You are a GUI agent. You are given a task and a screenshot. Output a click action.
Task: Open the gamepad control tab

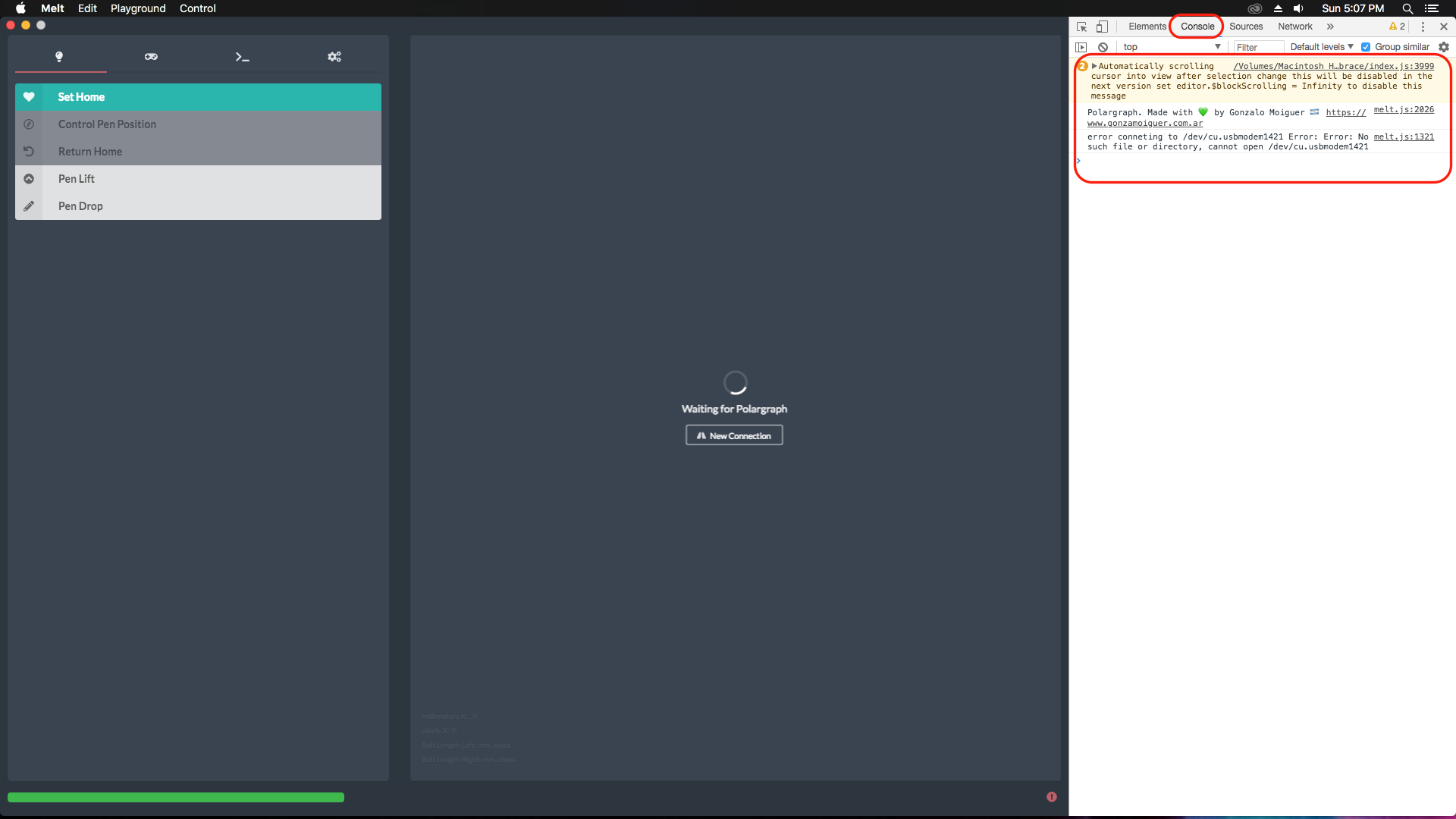[x=151, y=56]
